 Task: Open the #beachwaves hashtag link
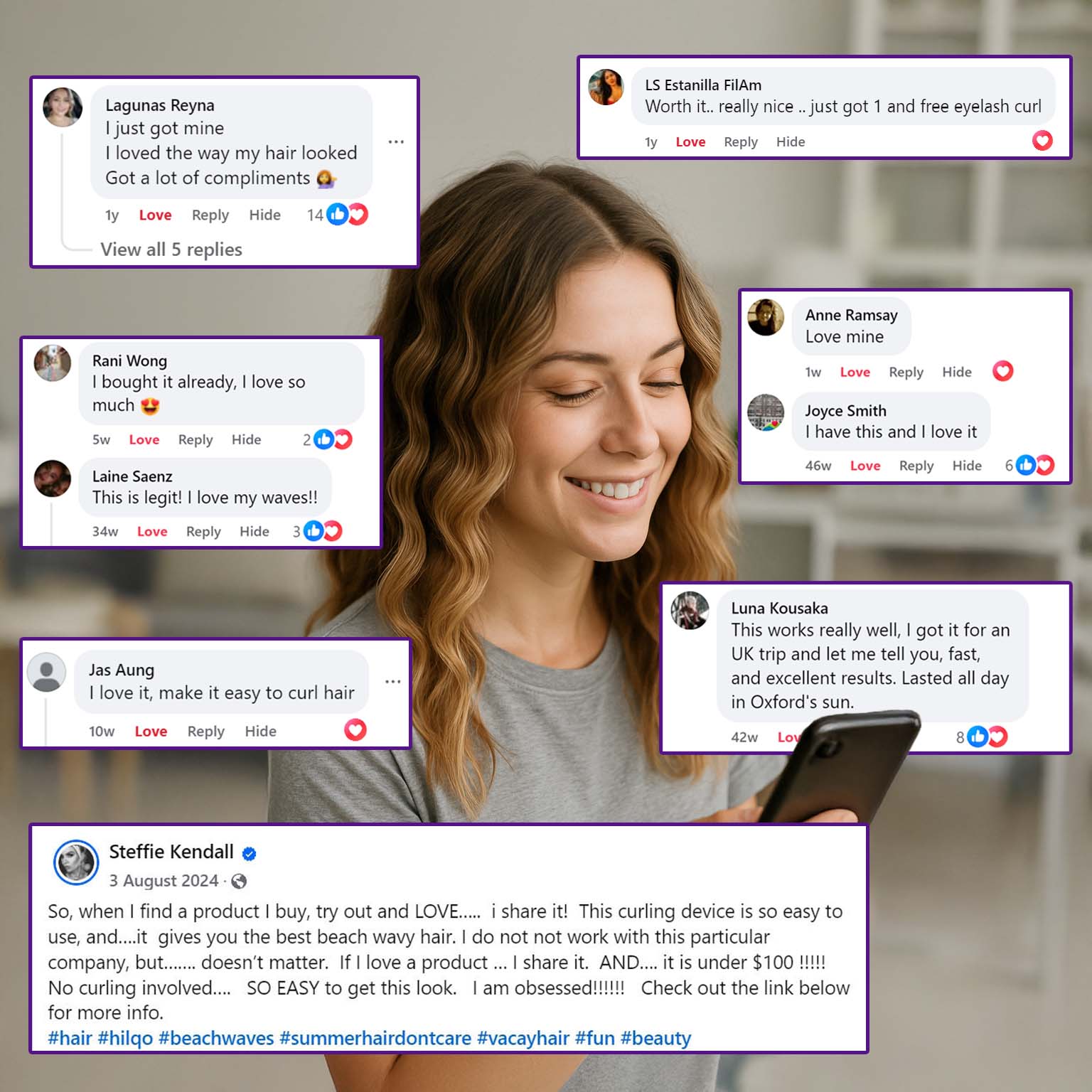point(216,1038)
